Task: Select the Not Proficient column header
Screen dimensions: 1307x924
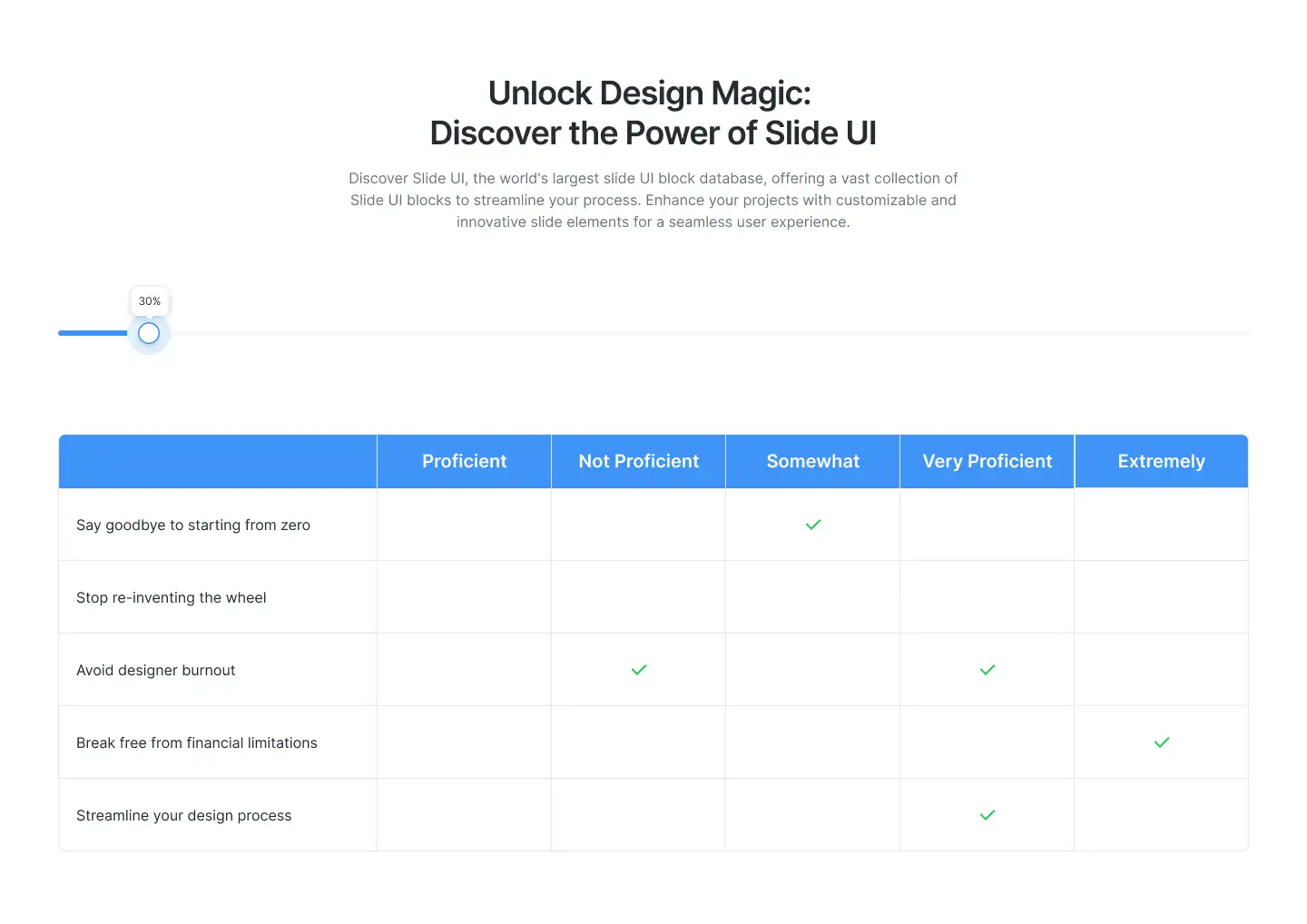Action: coord(639,461)
